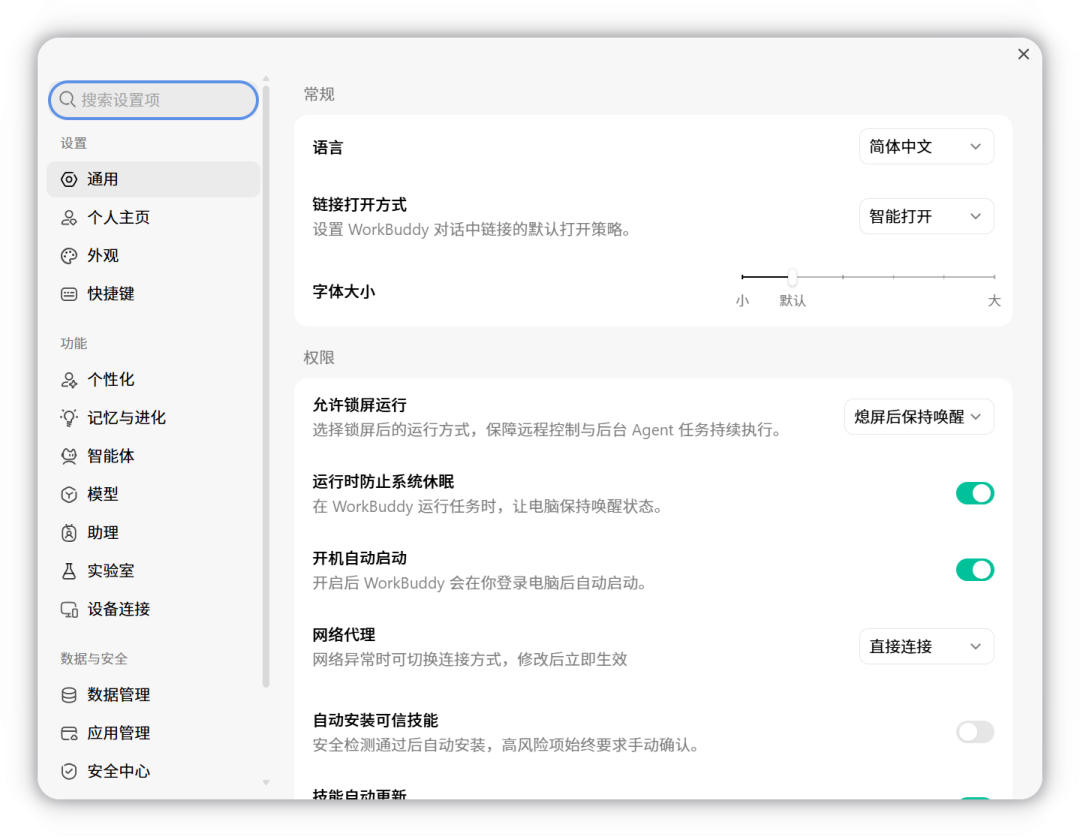Click the 个性化 sidebar icon
The width and height of the screenshot is (1080, 837).
(69, 380)
